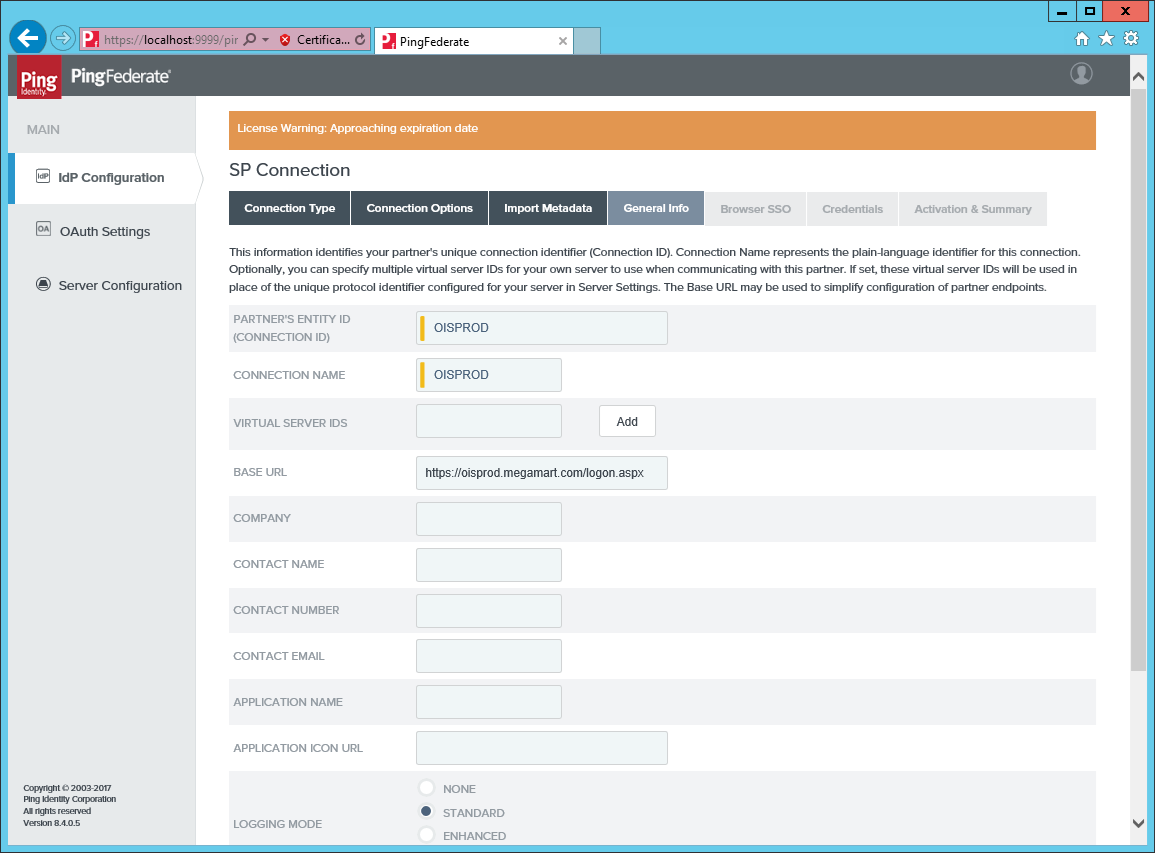Close the PingFederate browser tab
The height and width of the screenshot is (853, 1155).
pyautogui.click(x=563, y=41)
